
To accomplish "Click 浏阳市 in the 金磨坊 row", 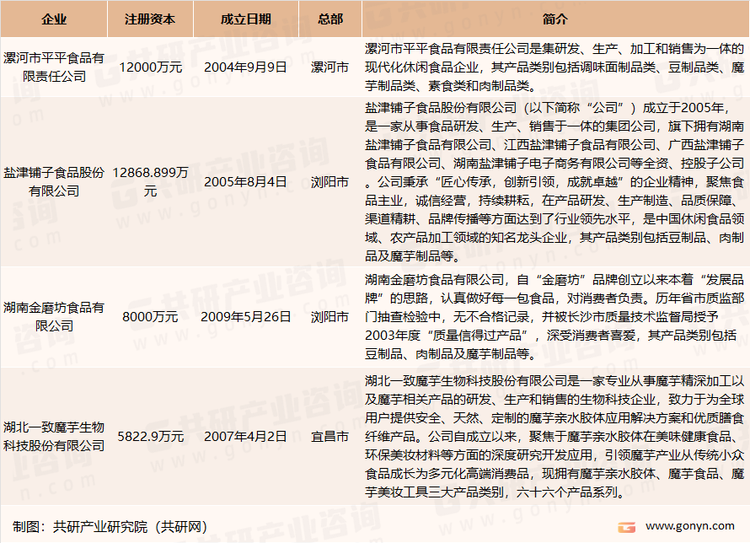I will pos(330,317).
